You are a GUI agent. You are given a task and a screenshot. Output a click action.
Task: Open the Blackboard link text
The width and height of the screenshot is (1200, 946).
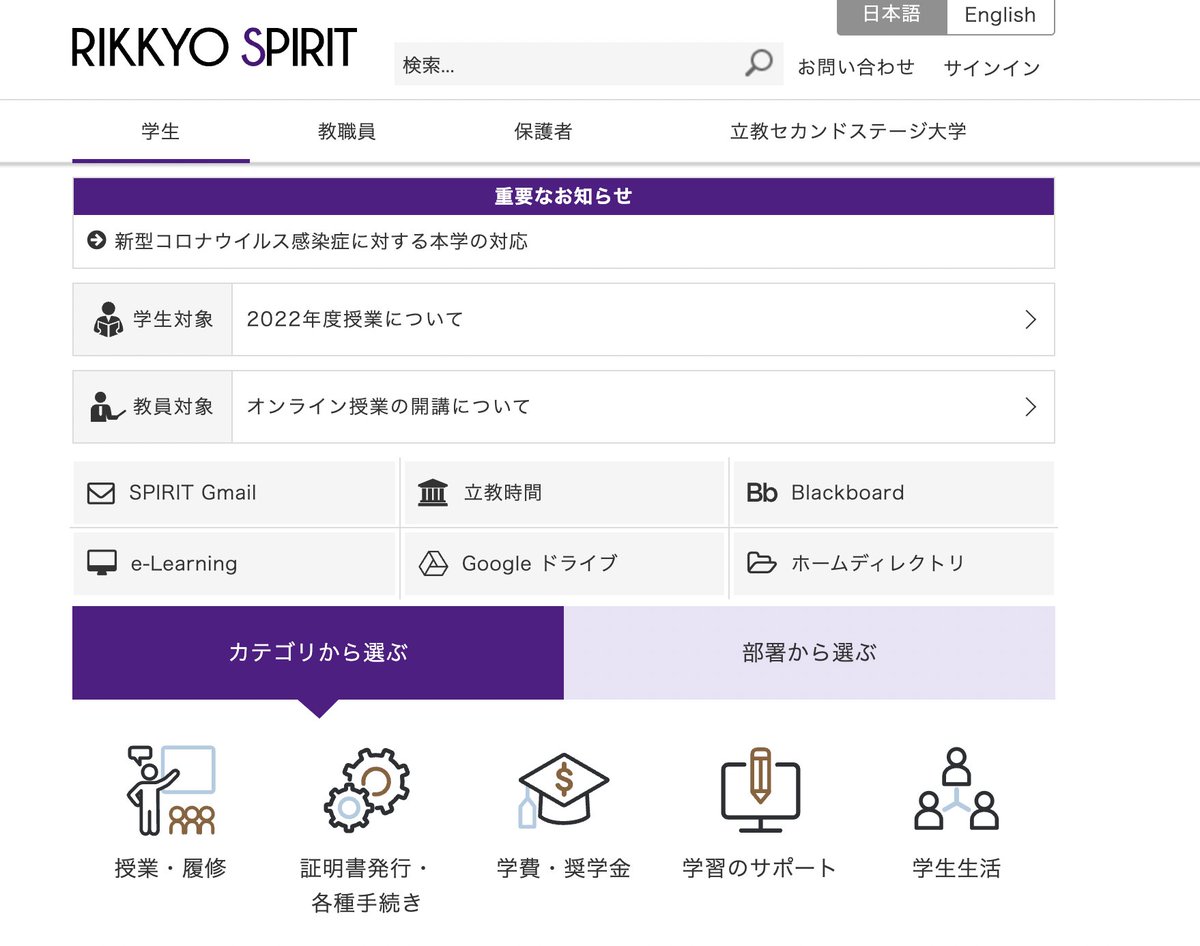pyautogui.click(x=848, y=493)
